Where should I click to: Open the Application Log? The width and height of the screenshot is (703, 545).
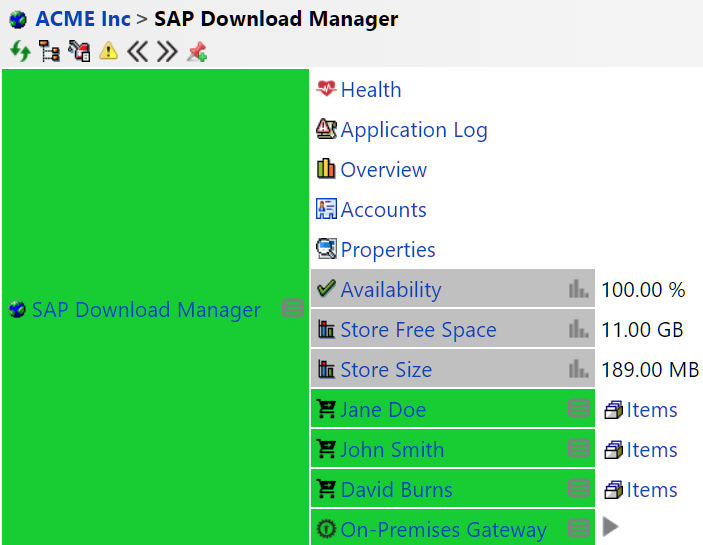[x=413, y=130]
